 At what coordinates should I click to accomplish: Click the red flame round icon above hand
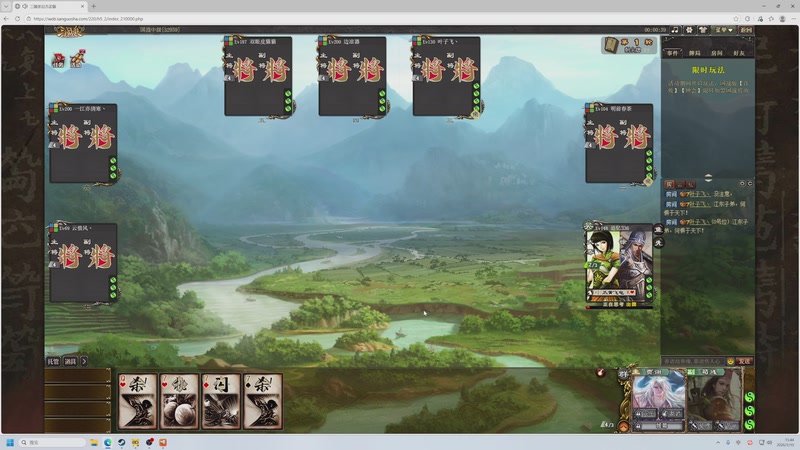601,373
